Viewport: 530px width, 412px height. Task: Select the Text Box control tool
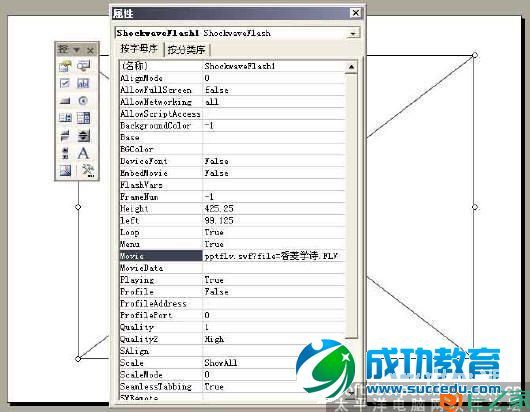(x=83, y=83)
